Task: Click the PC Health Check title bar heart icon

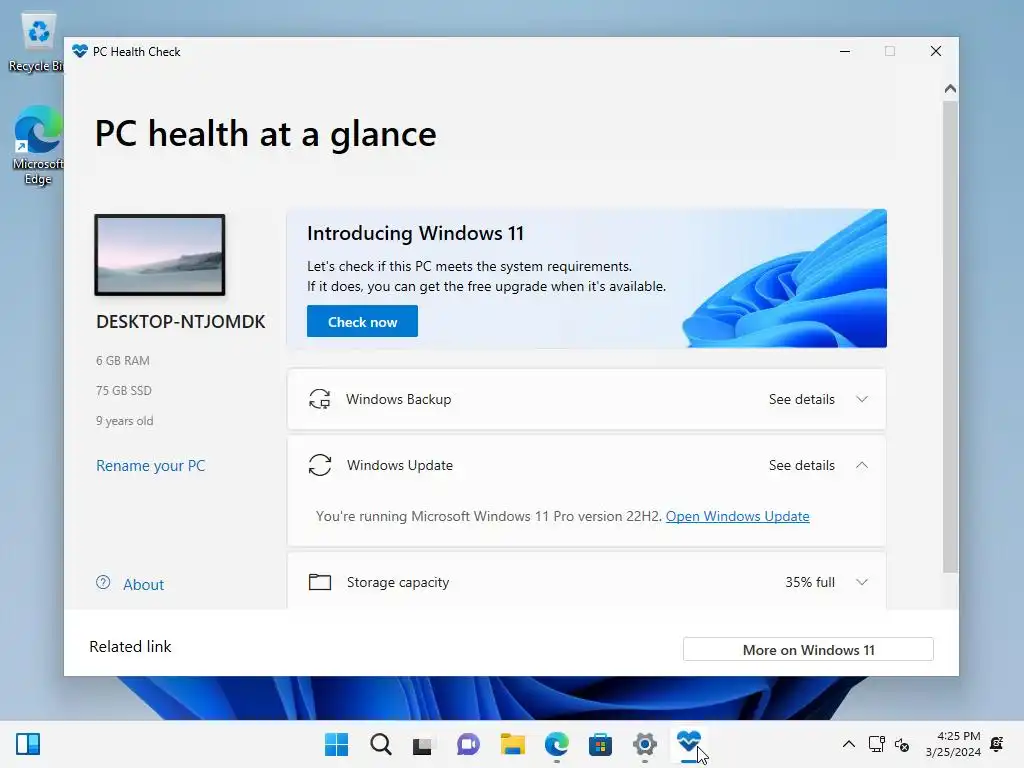Action: tap(80, 51)
